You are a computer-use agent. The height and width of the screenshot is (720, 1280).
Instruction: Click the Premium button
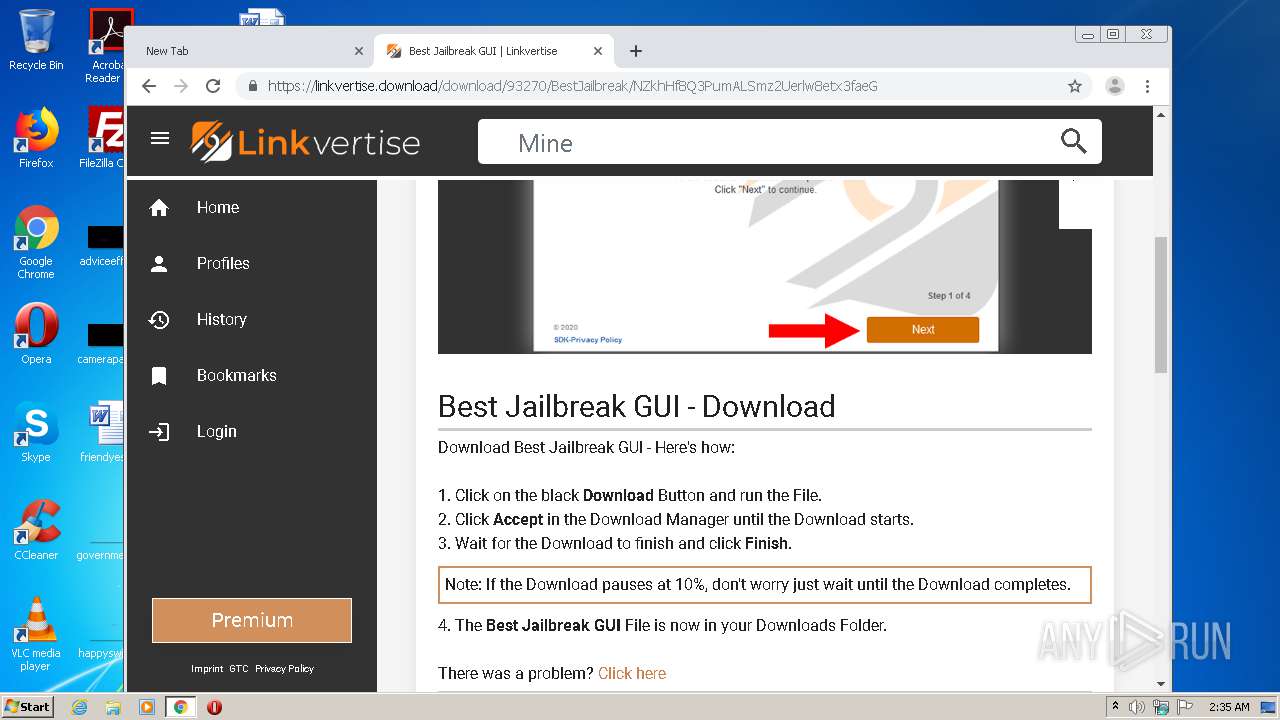pyautogui.click(x=252, y=620)
